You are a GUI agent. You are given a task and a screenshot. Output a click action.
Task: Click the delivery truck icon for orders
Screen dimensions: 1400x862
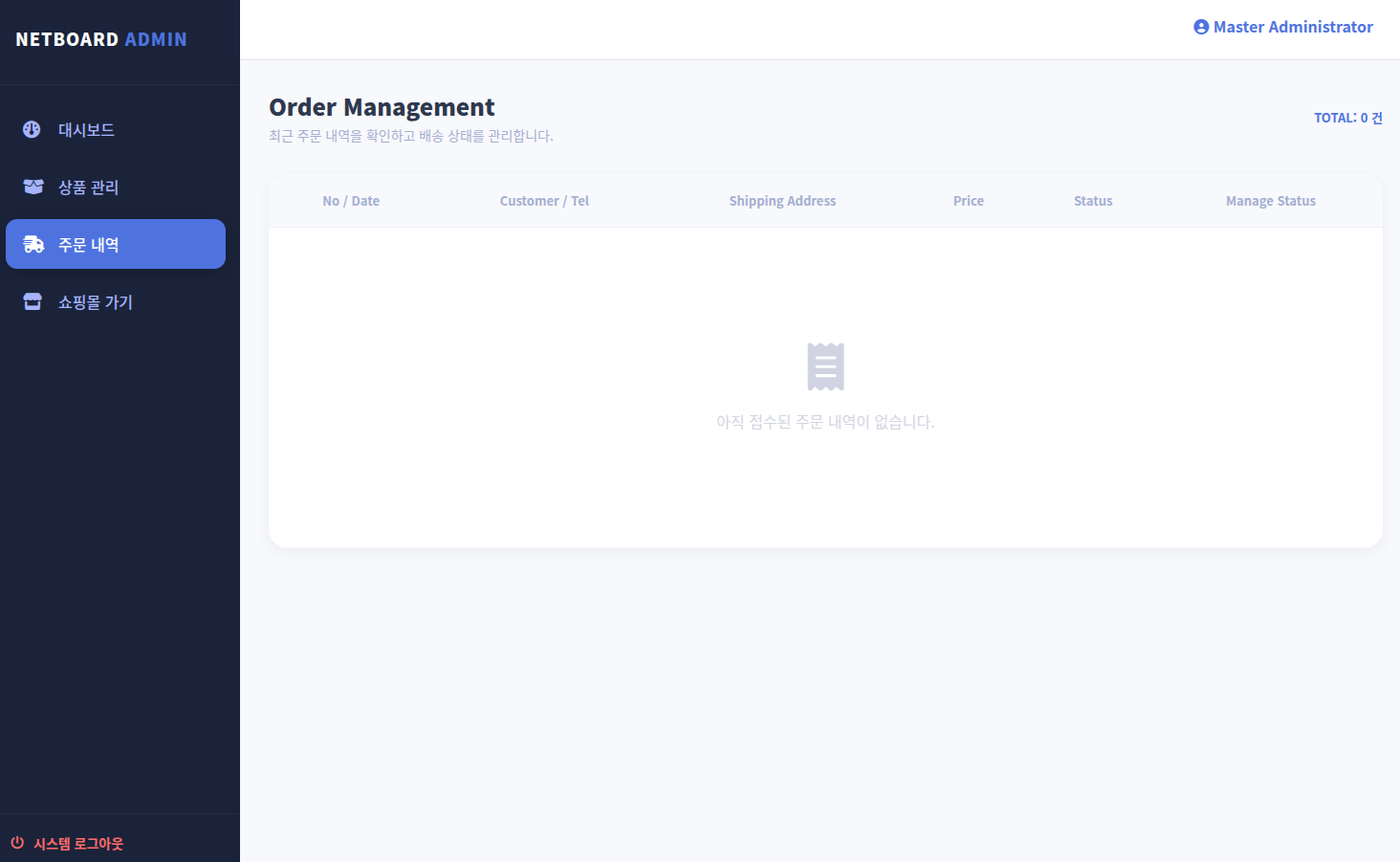tap(33, 244)
